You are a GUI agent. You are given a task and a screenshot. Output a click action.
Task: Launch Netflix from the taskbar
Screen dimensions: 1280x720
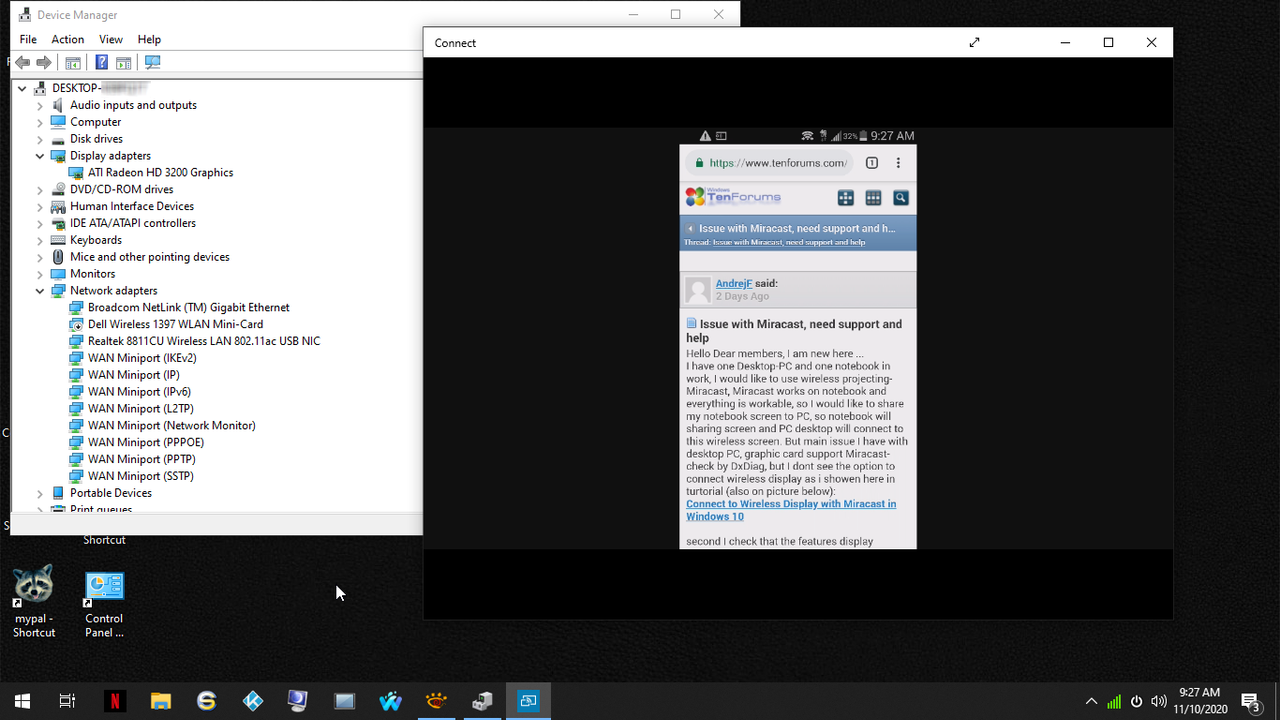pyautogui.click(x=114, y=701)
